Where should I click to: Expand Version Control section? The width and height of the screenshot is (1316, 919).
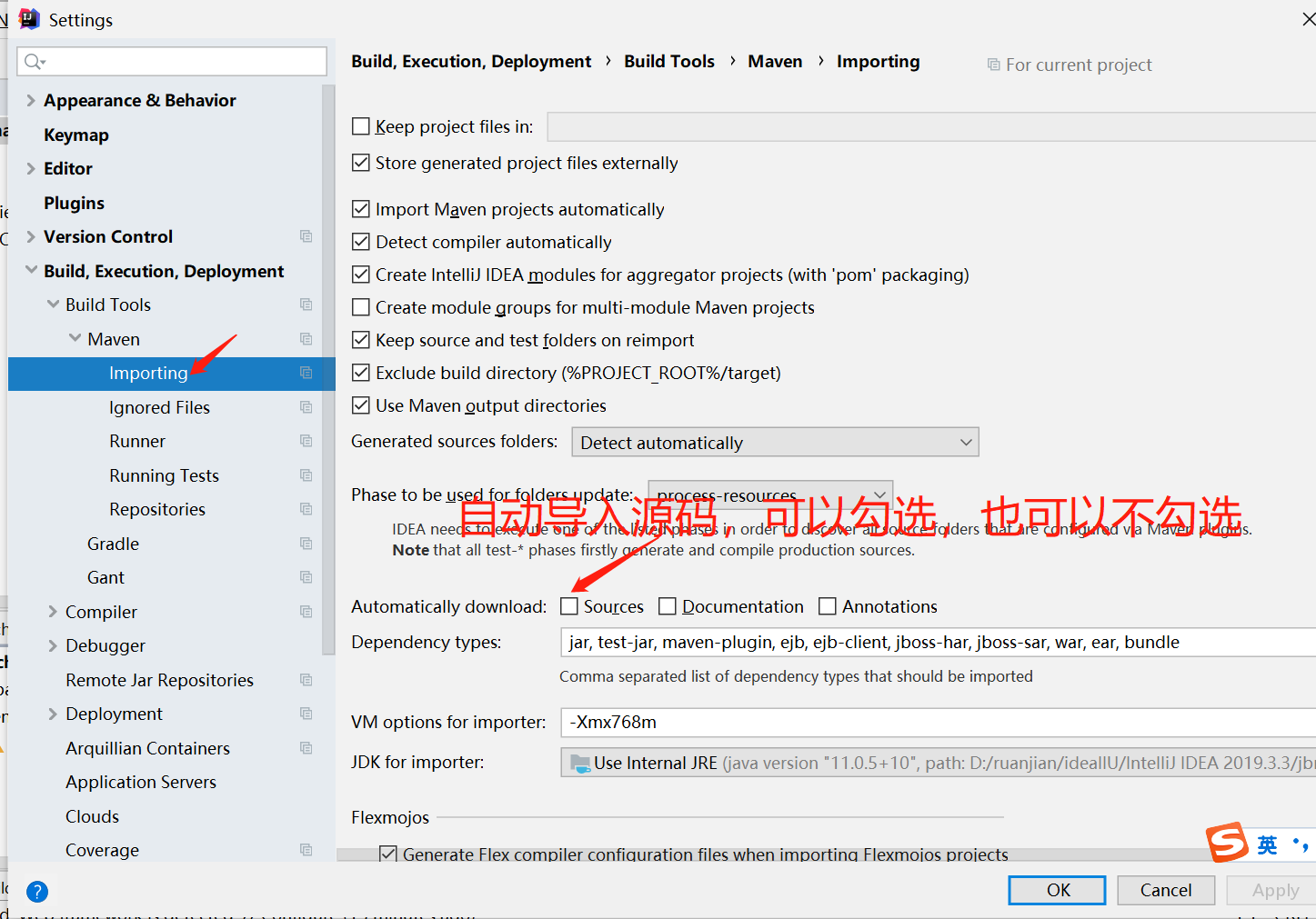(x=31, y=236)
